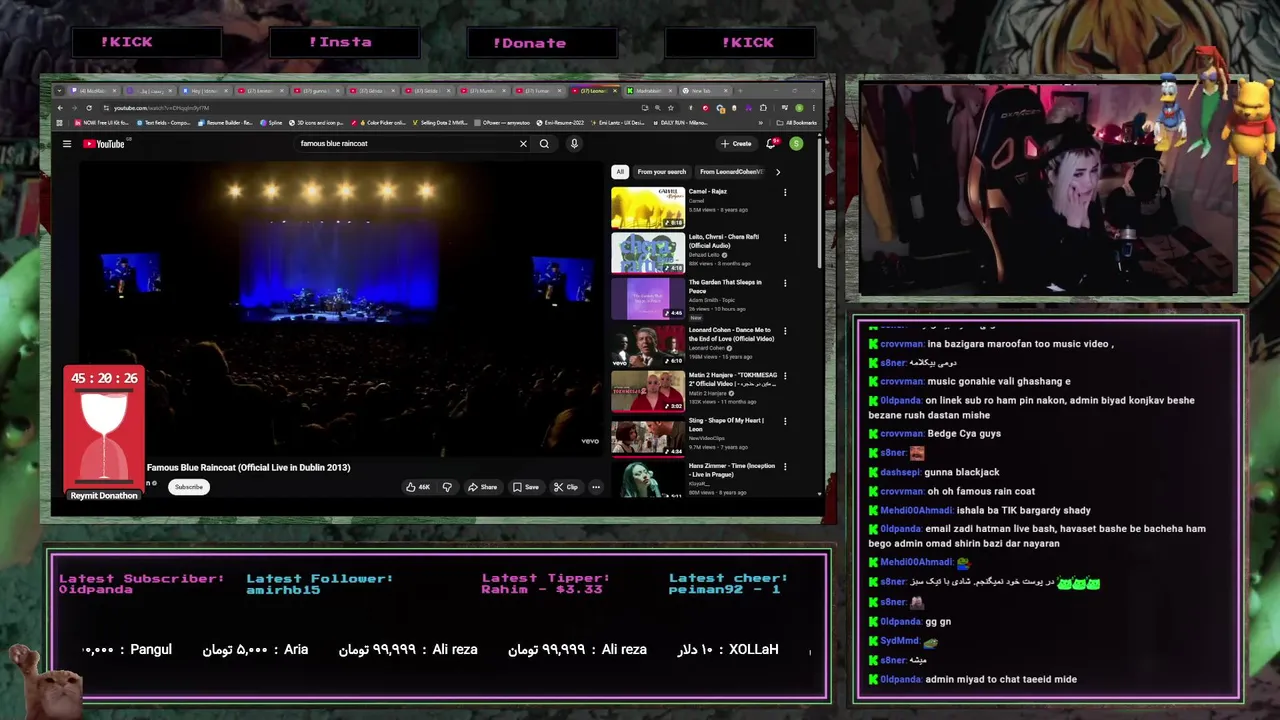The width and height of the screenshot is (1280, 720).
Task: Open options for Sting Shape Of My Heart
Action: pyautogui.click(x=785, y=421)
